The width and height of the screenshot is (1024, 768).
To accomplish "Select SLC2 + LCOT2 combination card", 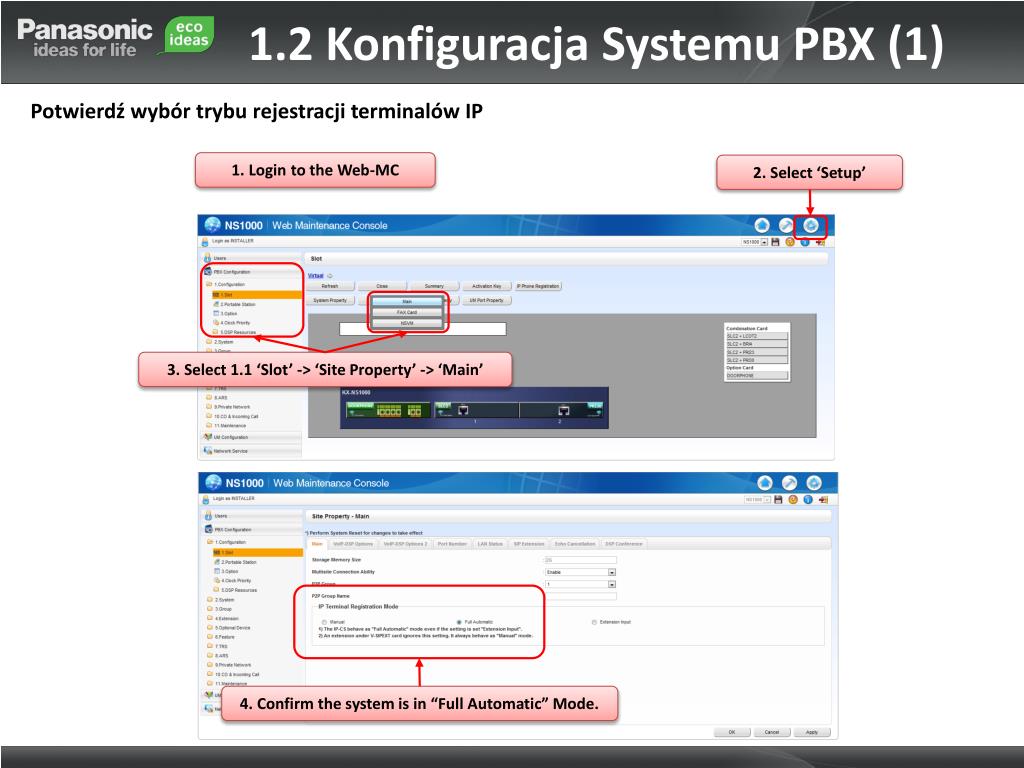I will tap(757, 336).
